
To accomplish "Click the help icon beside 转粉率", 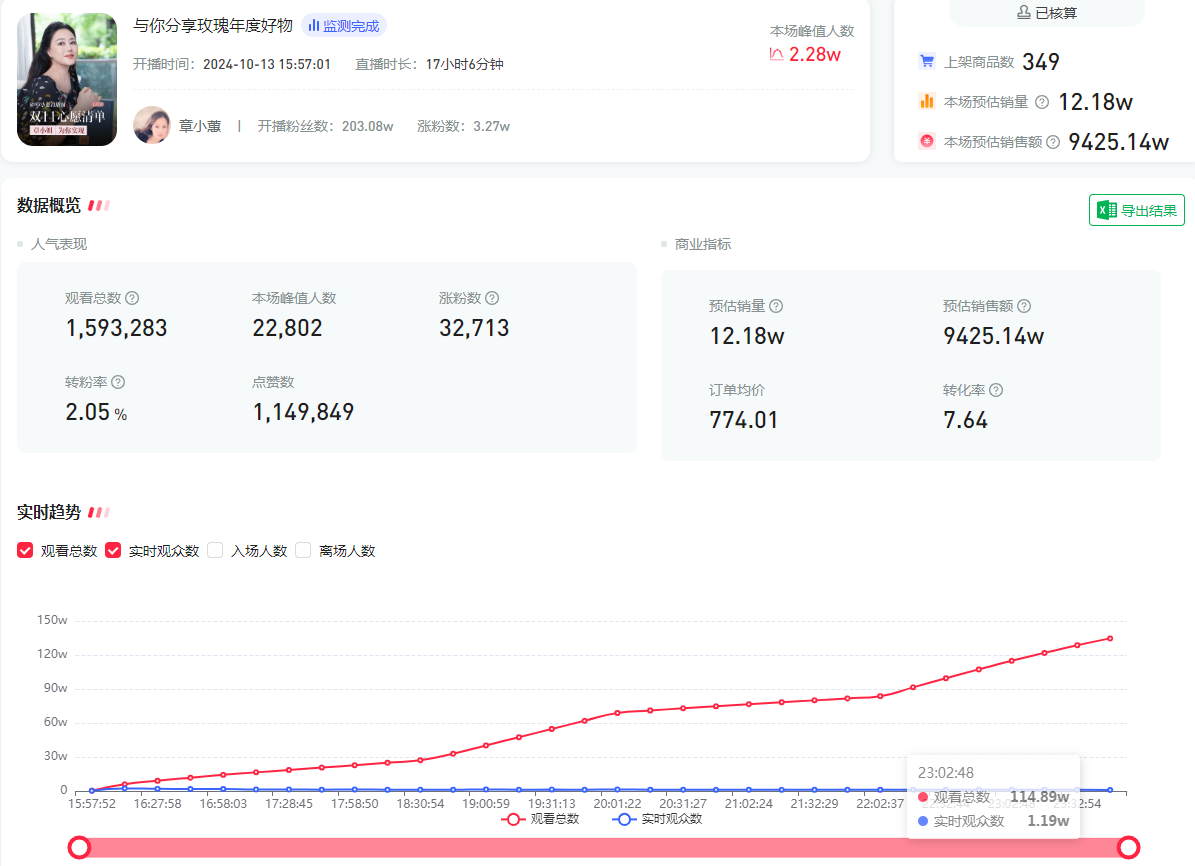I will point(118,382).
